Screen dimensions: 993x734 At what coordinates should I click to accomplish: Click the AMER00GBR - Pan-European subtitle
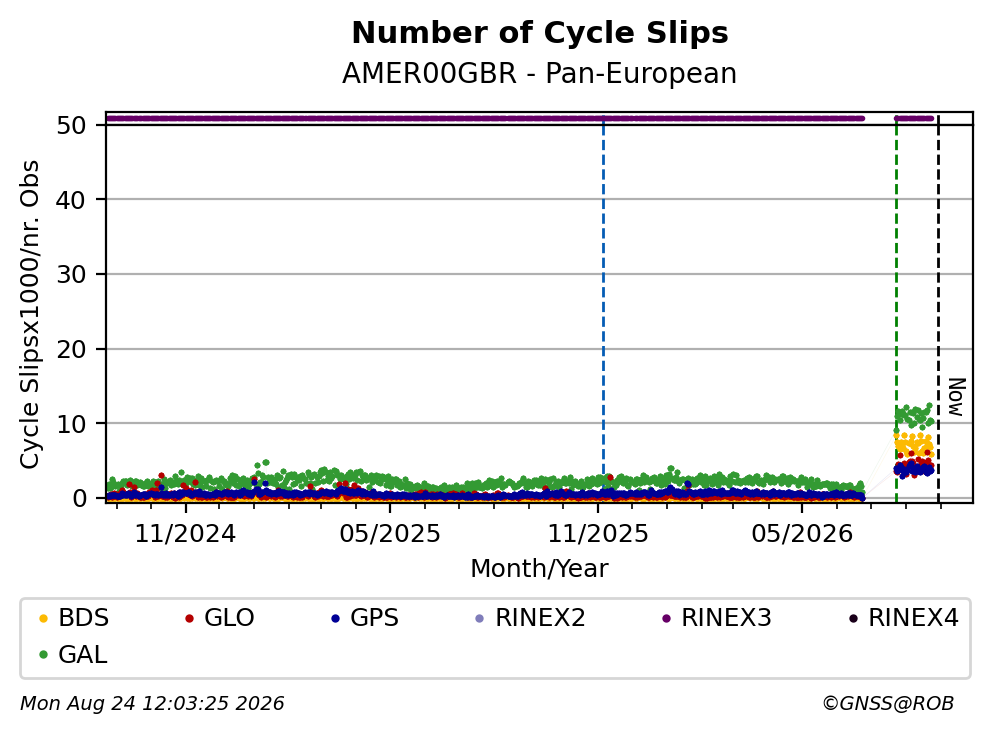540,73
